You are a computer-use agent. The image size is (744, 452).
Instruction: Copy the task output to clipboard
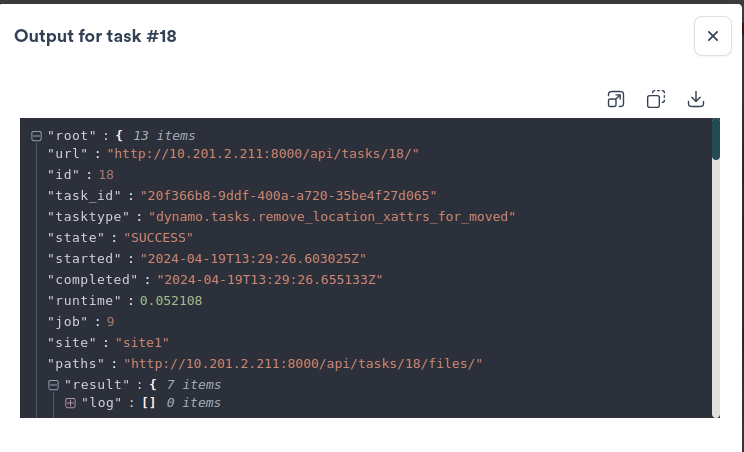coord(656,99)
